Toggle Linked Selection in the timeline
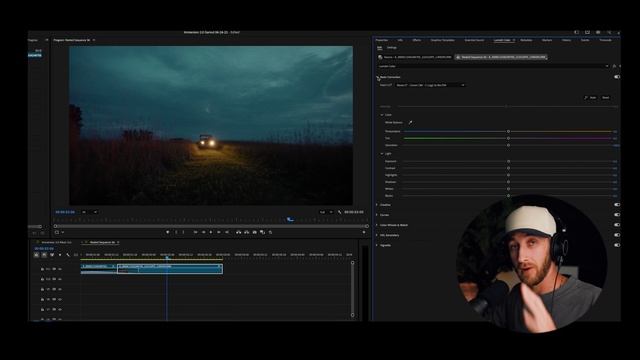Screen dimensions: 640x360 52,255
